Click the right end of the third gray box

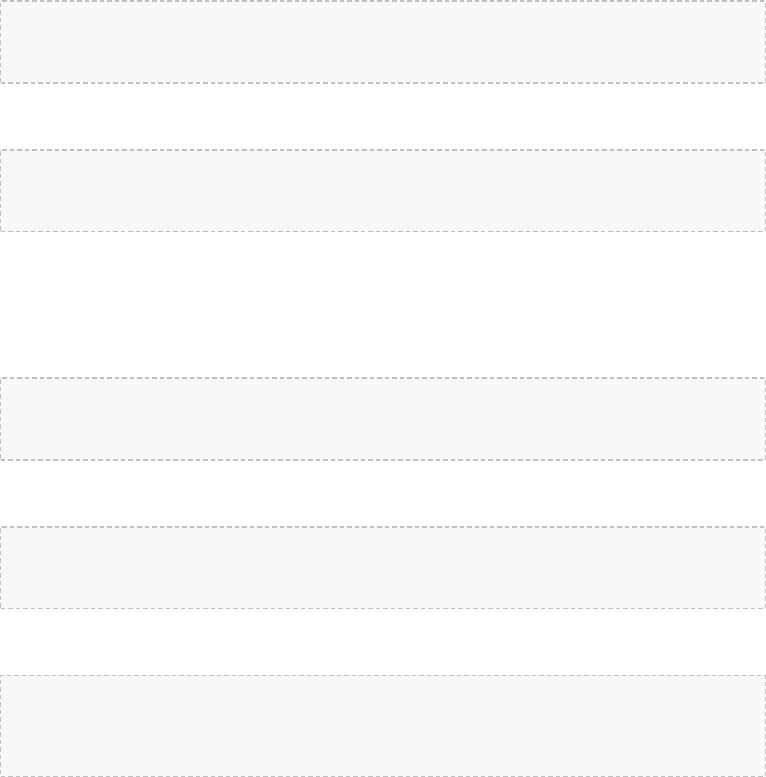coord(762,419)
